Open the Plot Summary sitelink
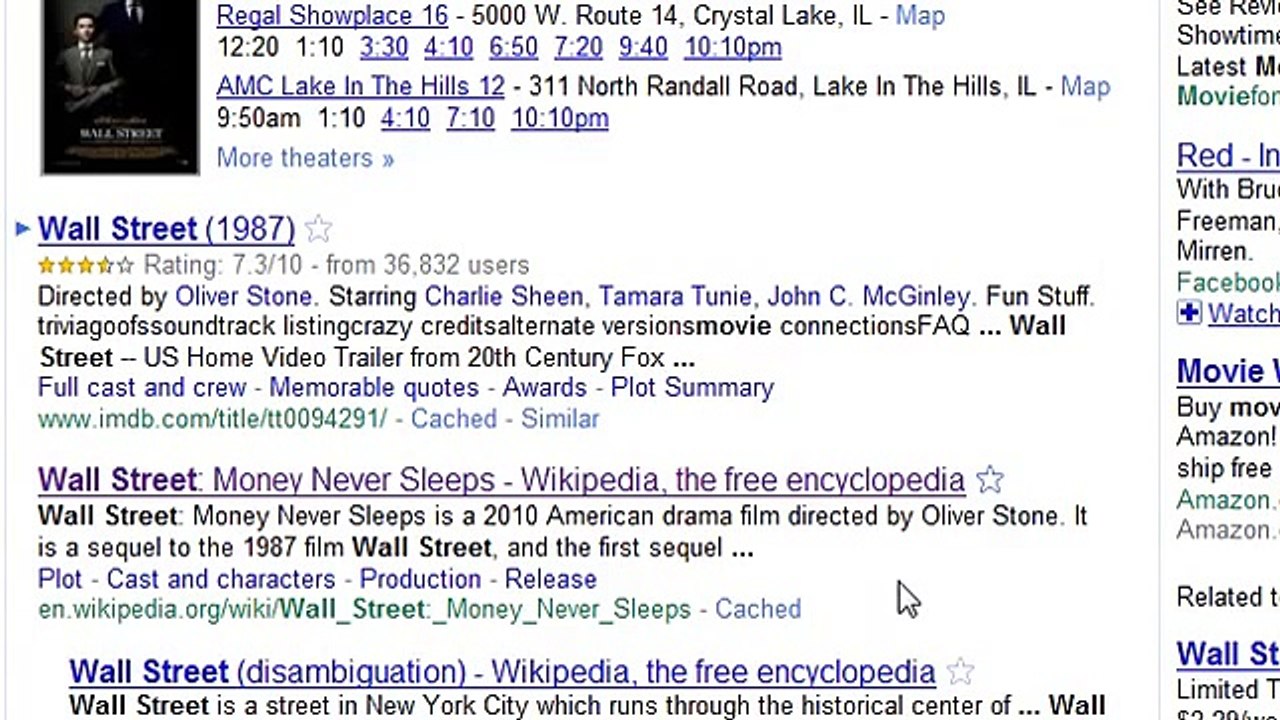This screenshot has width=1280, height=720. click(692, 388)
